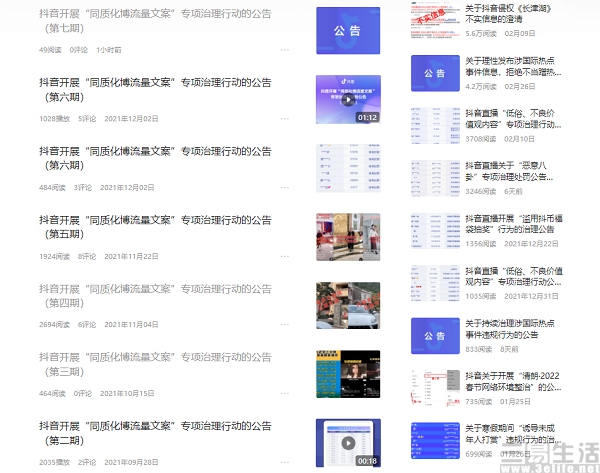Play the 00:18 video of the 第二期 announcement
The width and height of the screenshot is (600, 473).
coord(348,443)
